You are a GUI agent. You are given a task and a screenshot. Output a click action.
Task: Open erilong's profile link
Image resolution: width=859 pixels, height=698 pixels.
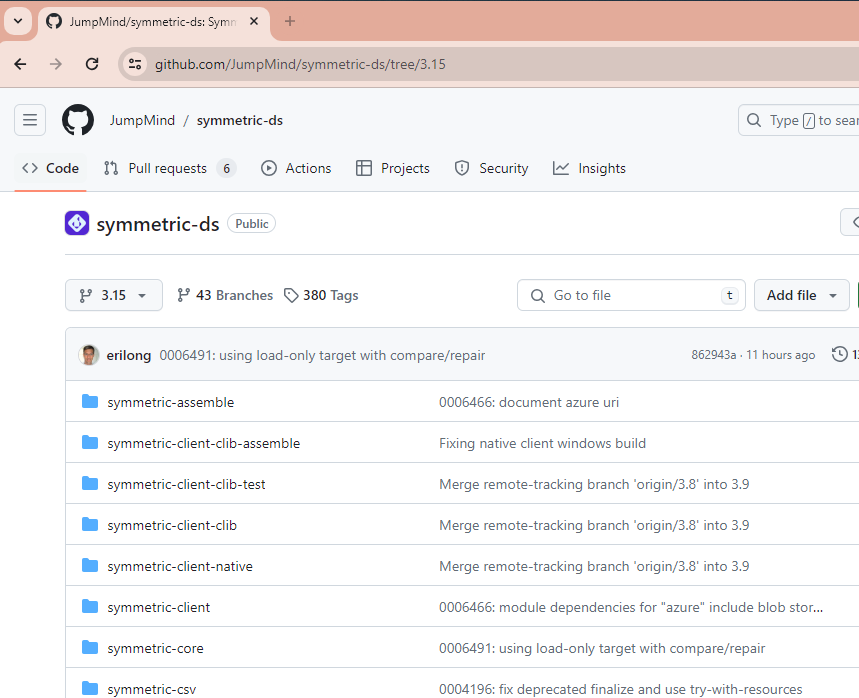129,355
